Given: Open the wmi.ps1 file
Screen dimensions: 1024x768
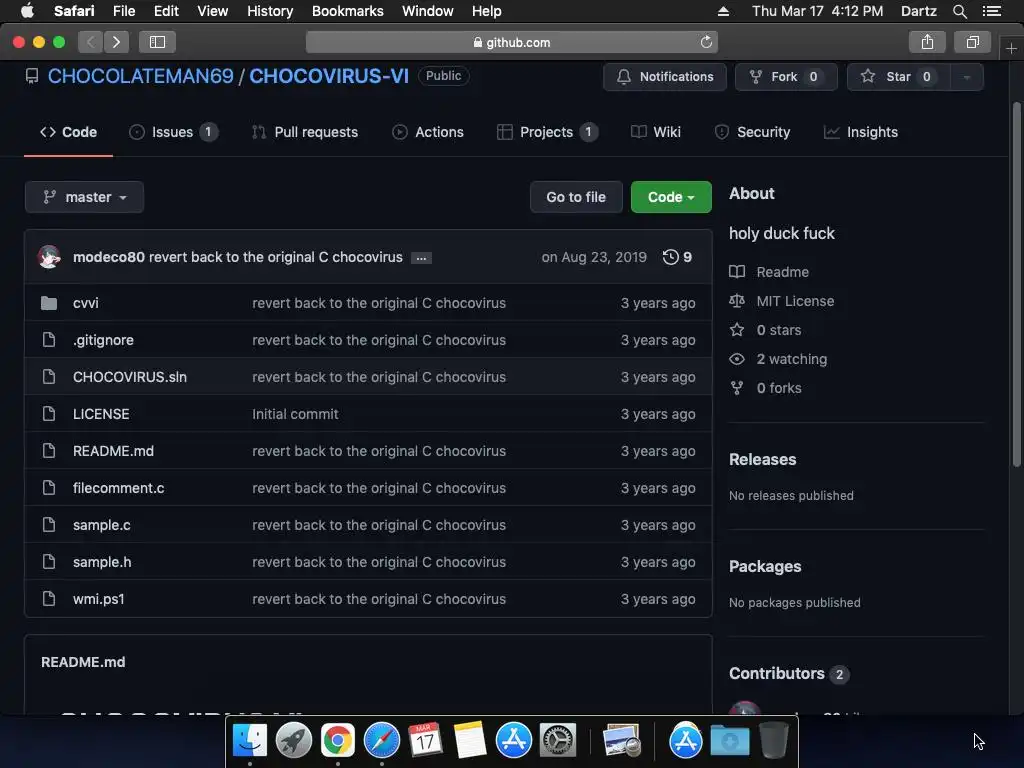Looking at the screenshot, I should point(99,600).
